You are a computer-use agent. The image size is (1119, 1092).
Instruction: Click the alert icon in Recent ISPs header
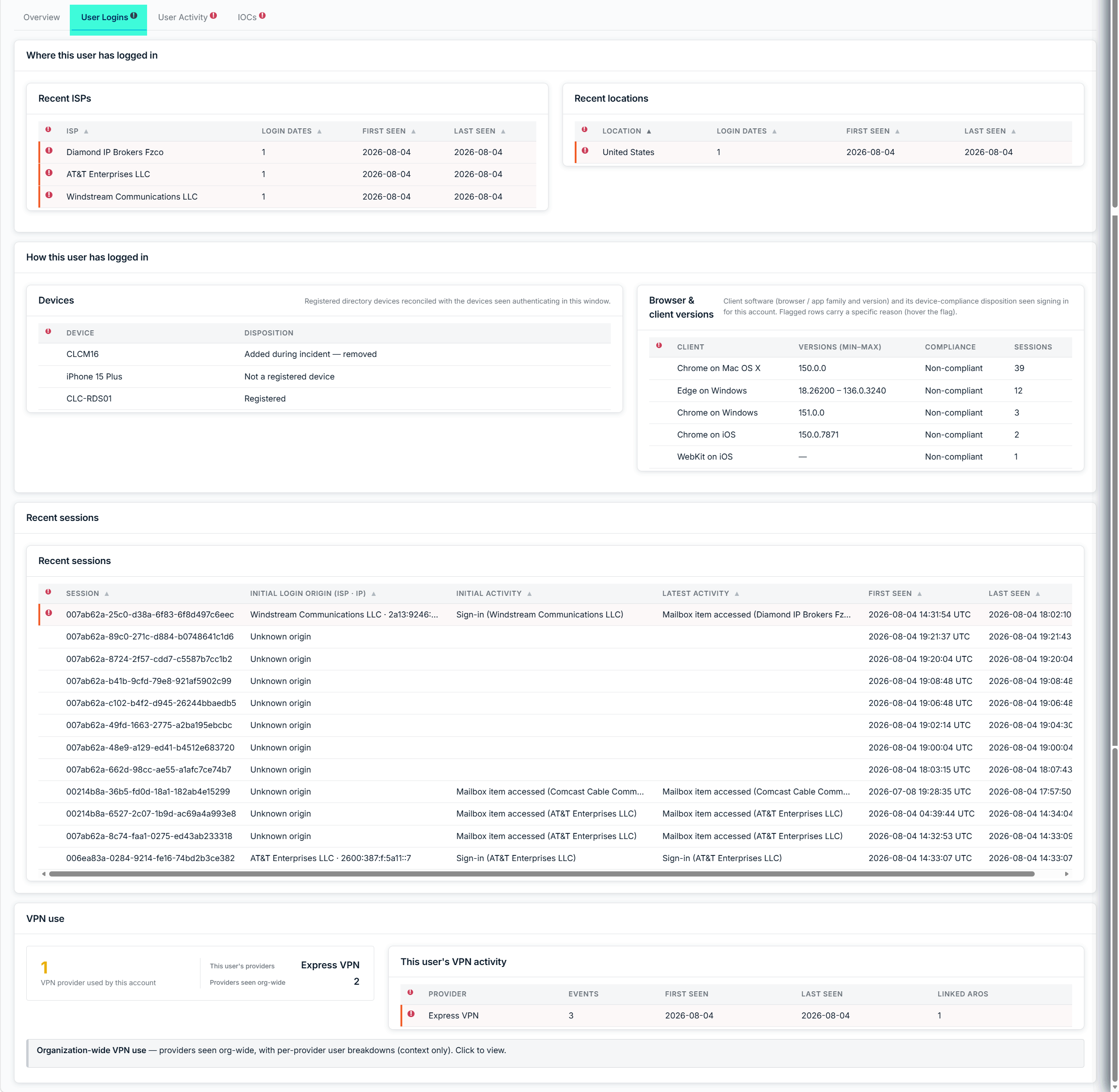[x=48, y=130]
